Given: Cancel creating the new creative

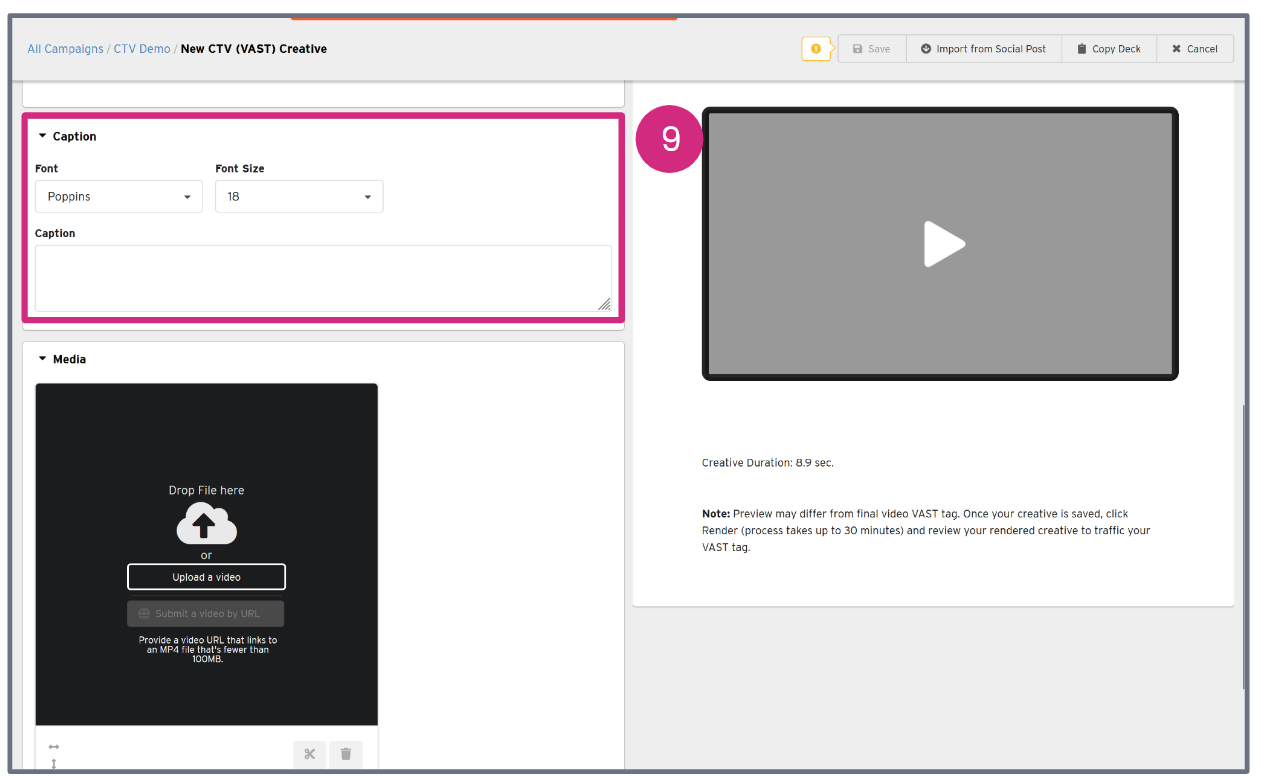Looking at the screenshot, I should [1194, 49].
